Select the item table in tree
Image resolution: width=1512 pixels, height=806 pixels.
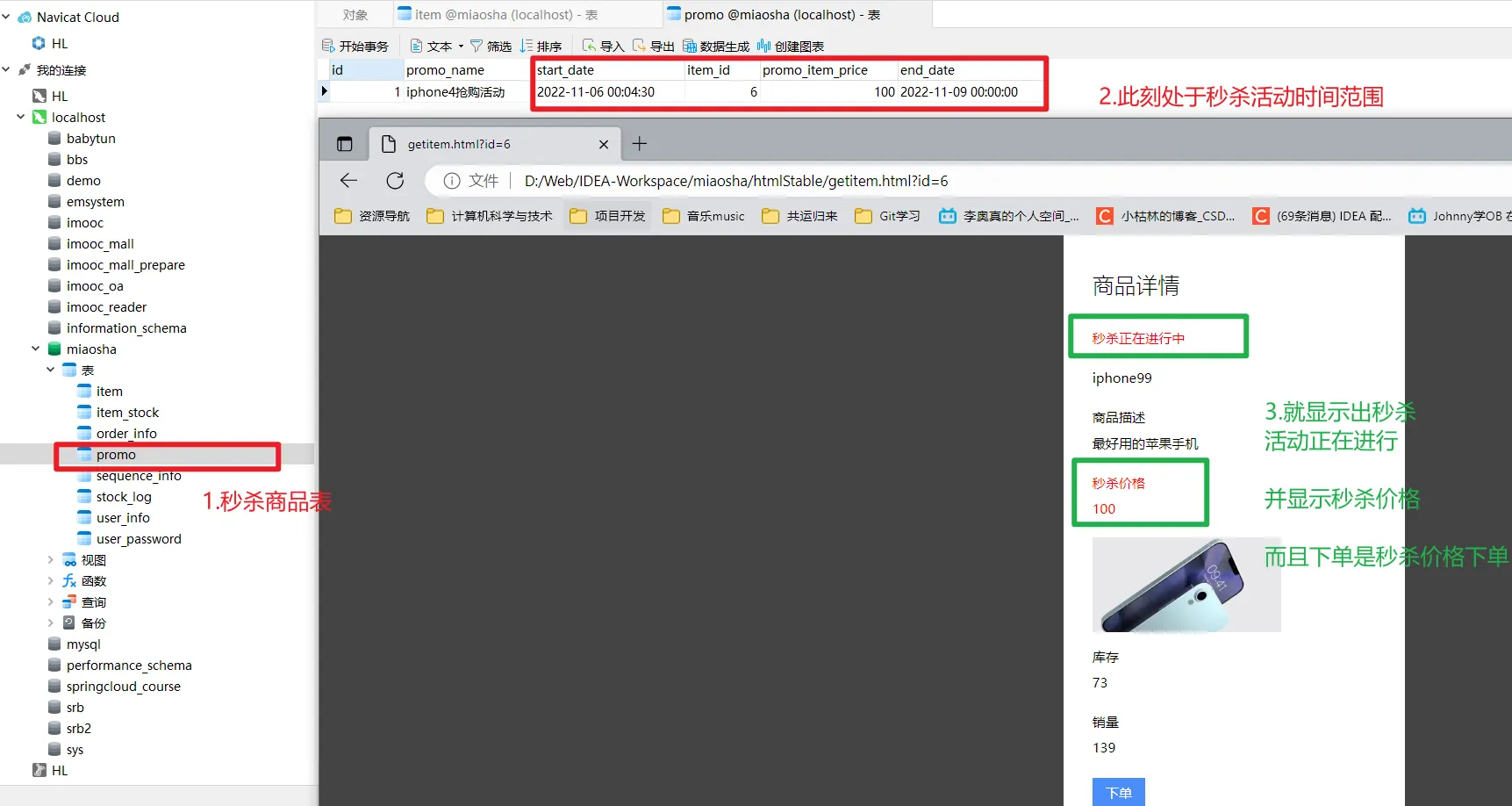point(110,392)
